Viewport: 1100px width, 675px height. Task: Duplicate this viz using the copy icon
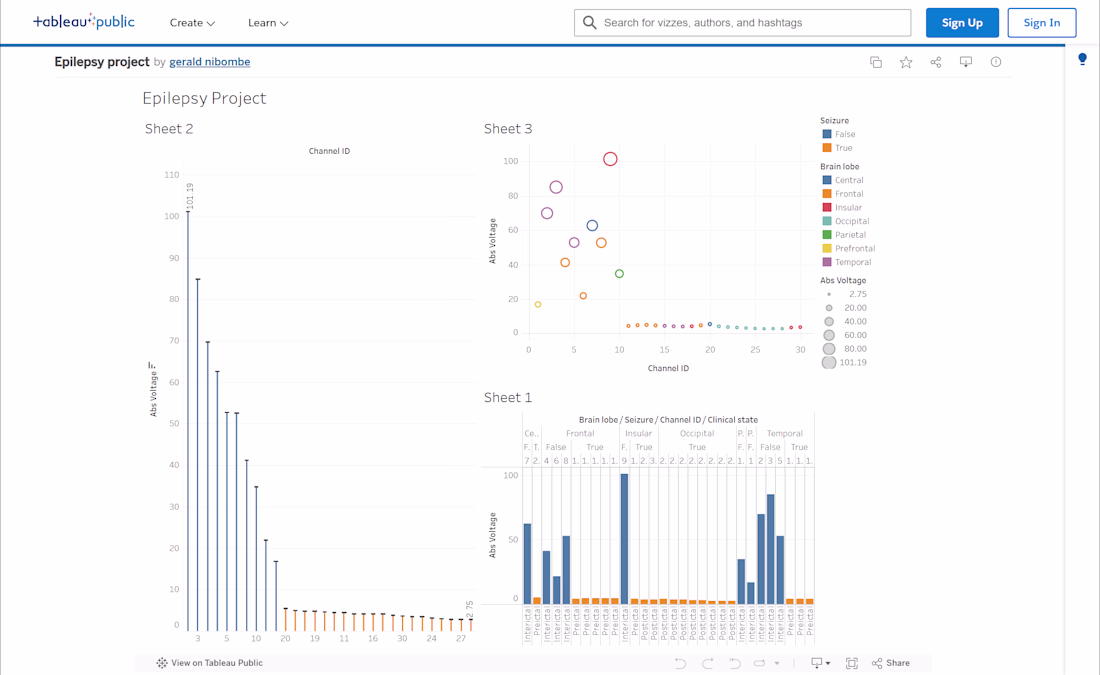(x=876, y=62)
